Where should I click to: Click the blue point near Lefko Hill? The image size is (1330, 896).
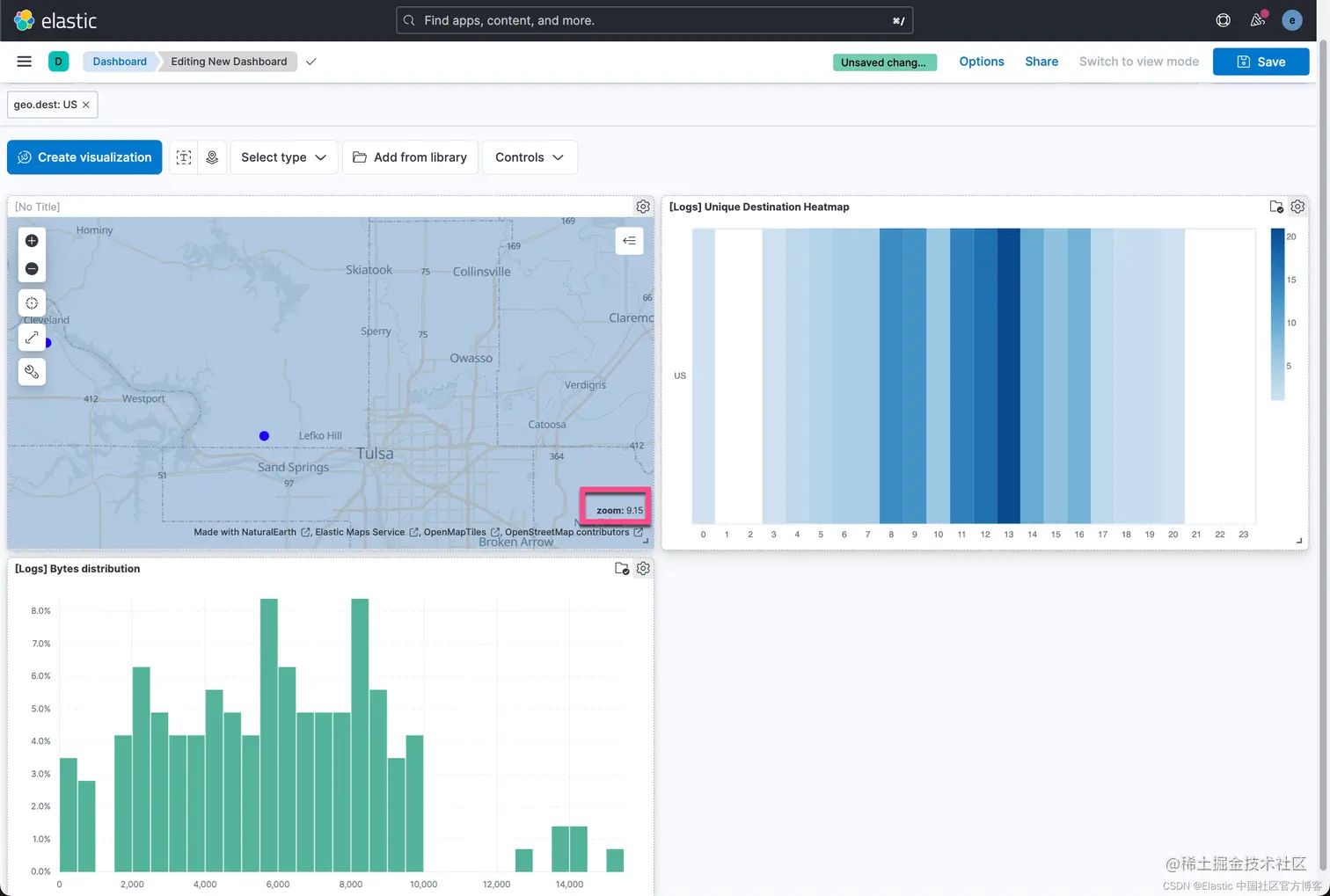pos(264,436)
